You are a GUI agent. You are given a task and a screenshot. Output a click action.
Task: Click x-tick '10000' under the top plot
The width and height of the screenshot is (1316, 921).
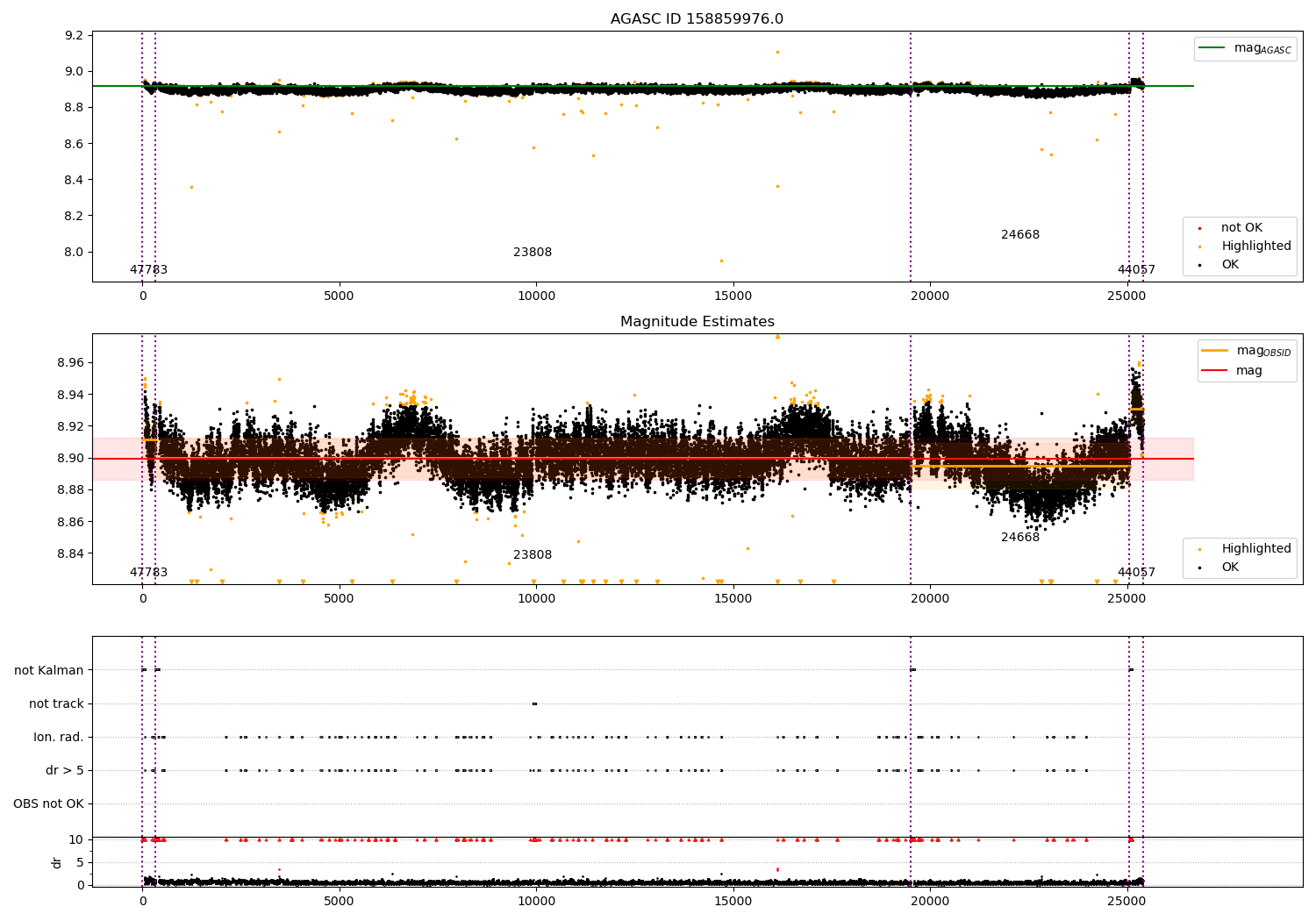(536, 296)
